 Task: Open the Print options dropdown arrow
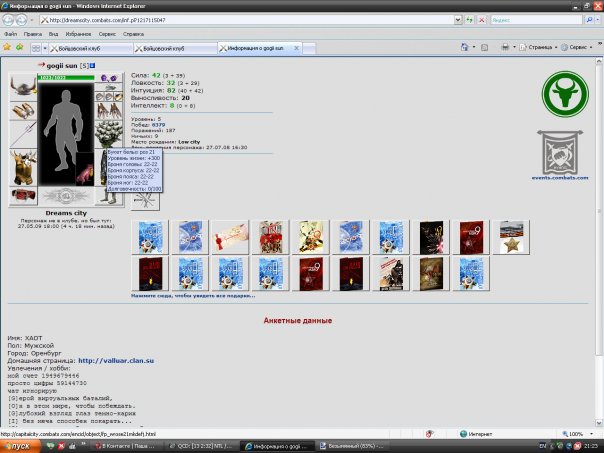514,47
